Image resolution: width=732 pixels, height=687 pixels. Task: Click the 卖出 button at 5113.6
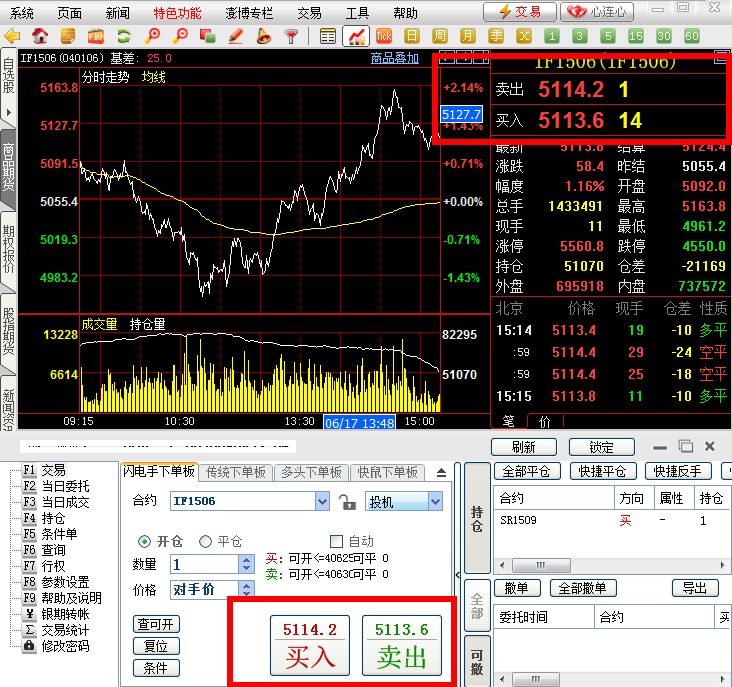click(x=401, y=645)
